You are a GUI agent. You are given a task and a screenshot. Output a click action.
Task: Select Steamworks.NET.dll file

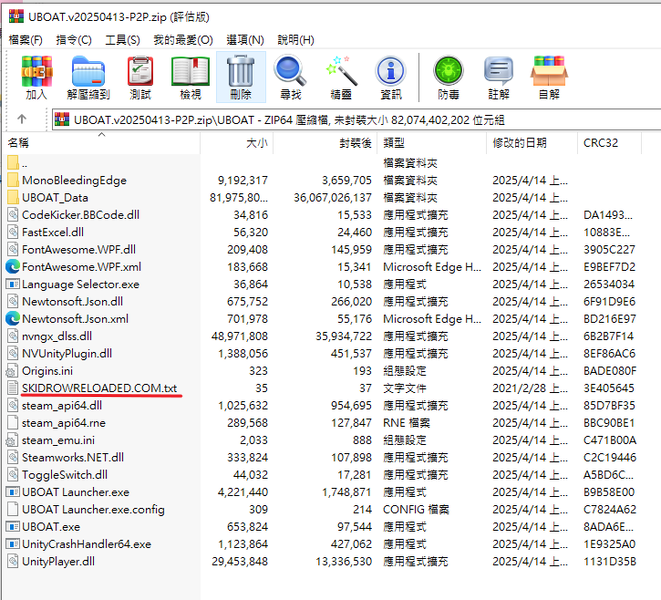[73, 457]
